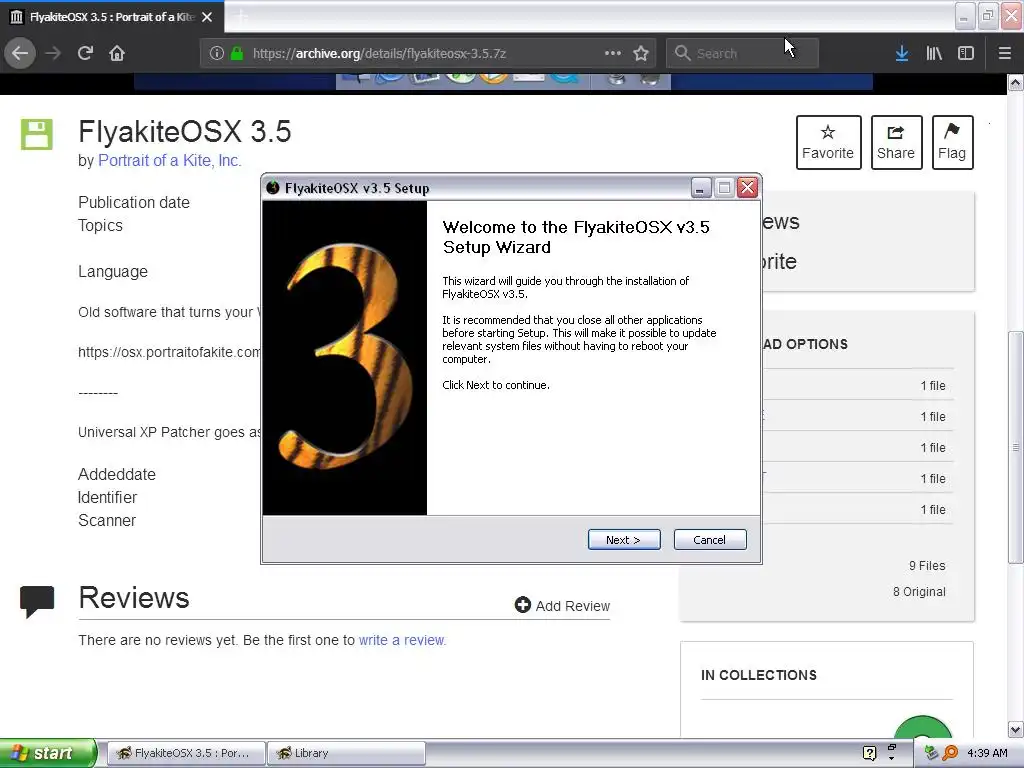Click the 9 Files entry
Viewport: 1024px width, 768px height.
point(927,566)
